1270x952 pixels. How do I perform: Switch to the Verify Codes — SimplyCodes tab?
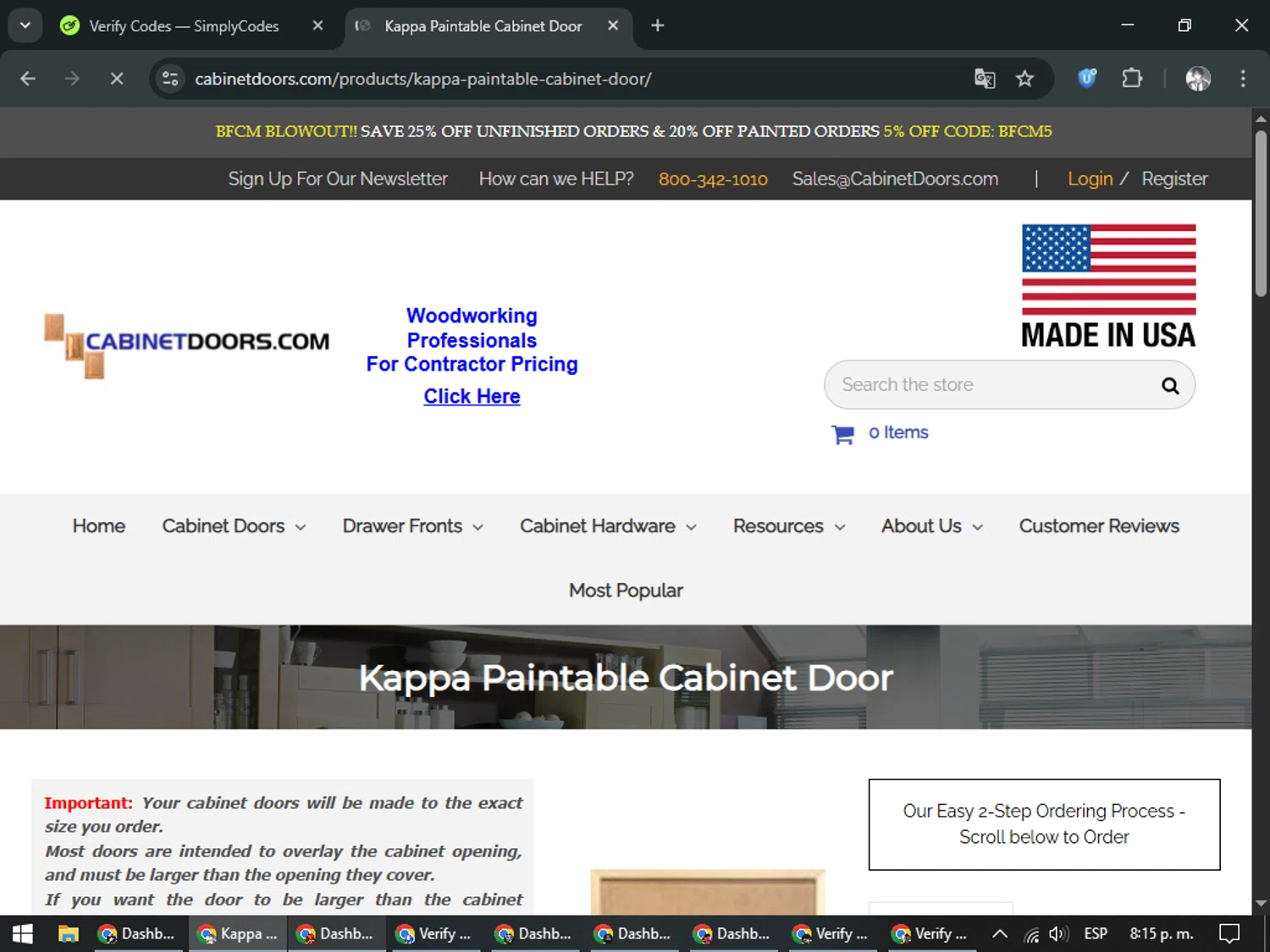(x=184, y=26)
